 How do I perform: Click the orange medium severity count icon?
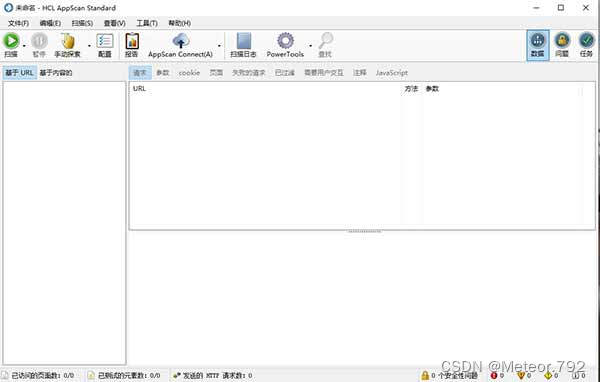(x=520, y=375)
